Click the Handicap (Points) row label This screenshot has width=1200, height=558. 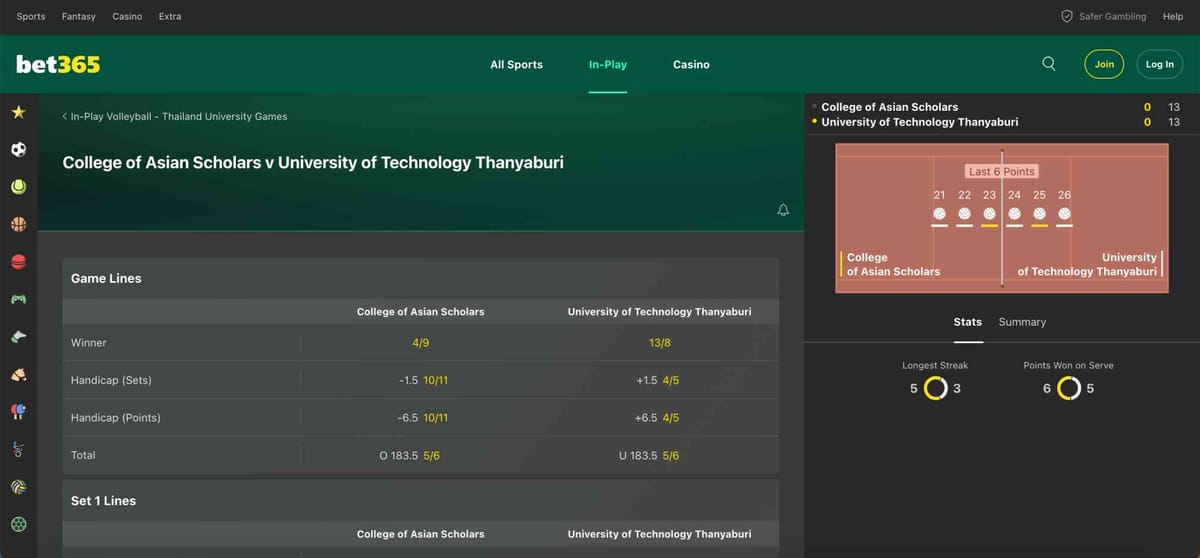pos(115,417)
